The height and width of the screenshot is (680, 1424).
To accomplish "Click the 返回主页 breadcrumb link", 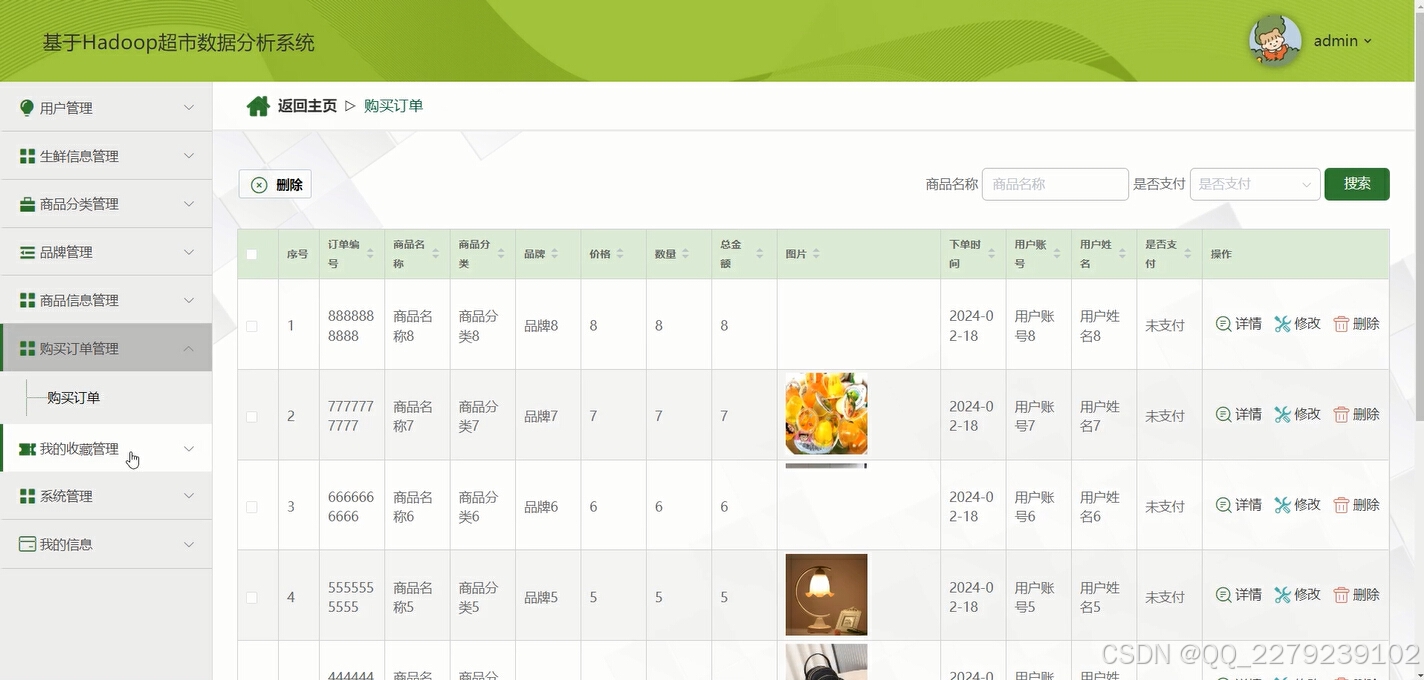I will pos(307,106).
